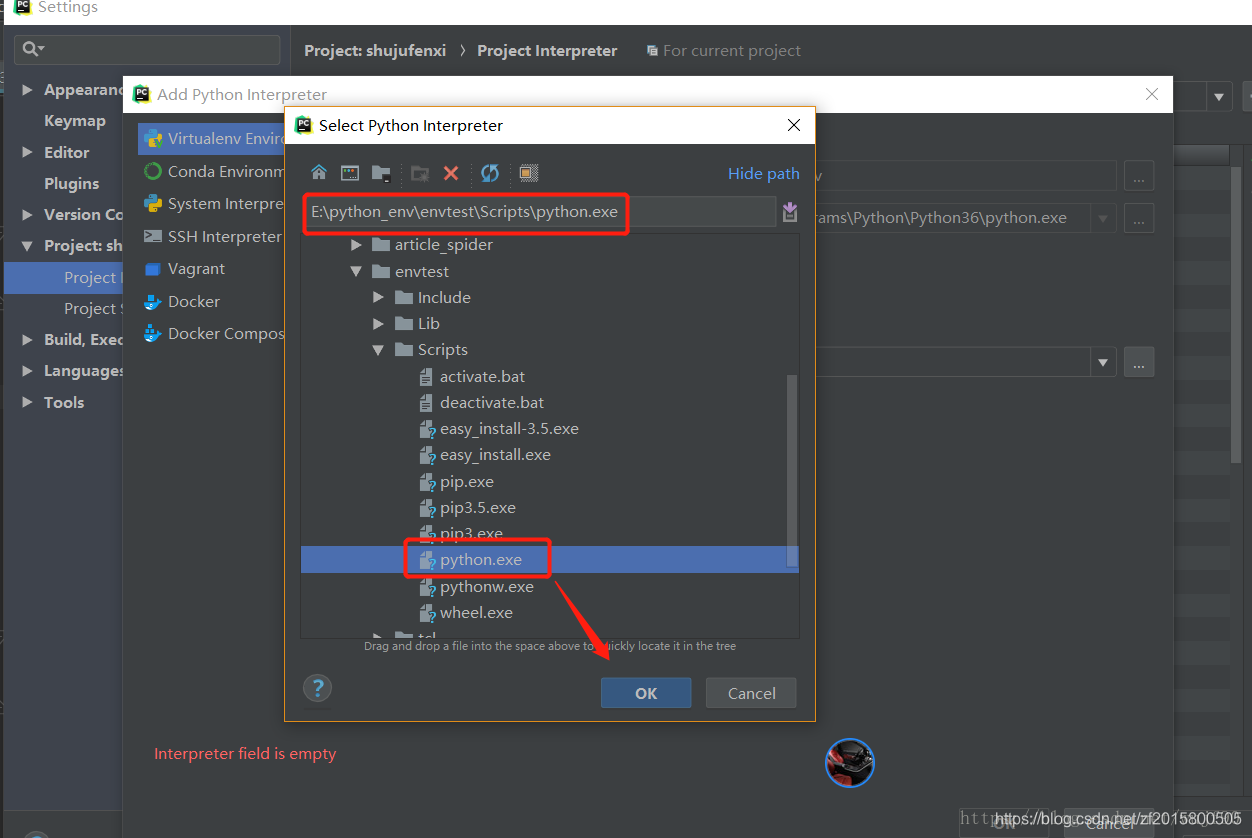
Task: Jump to the Desktop directory icon
Action: tap(349, 173)
